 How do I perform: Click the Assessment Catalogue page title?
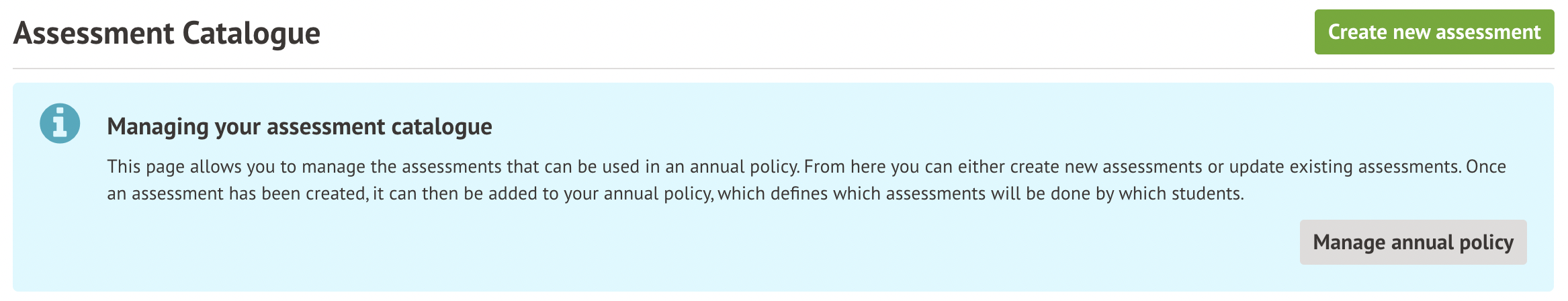coord(167,34)
